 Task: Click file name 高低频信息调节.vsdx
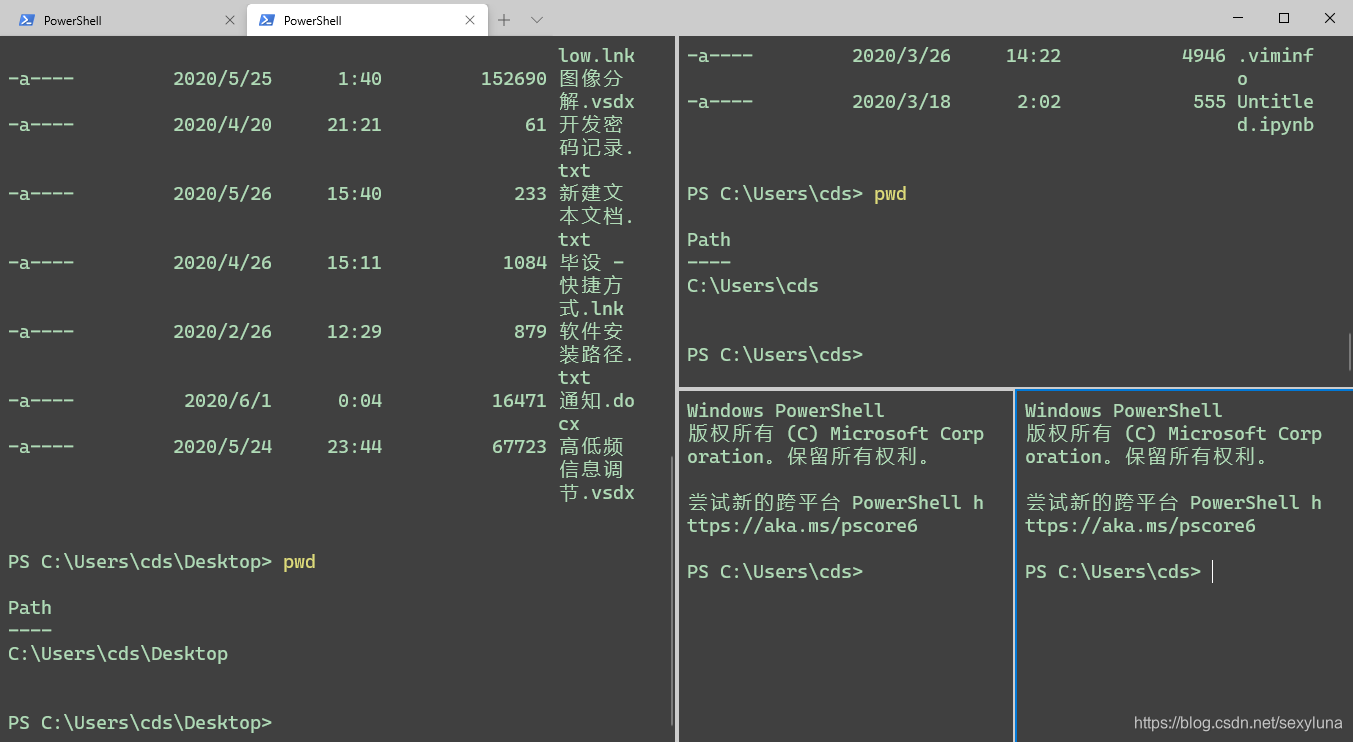[597, 470]
